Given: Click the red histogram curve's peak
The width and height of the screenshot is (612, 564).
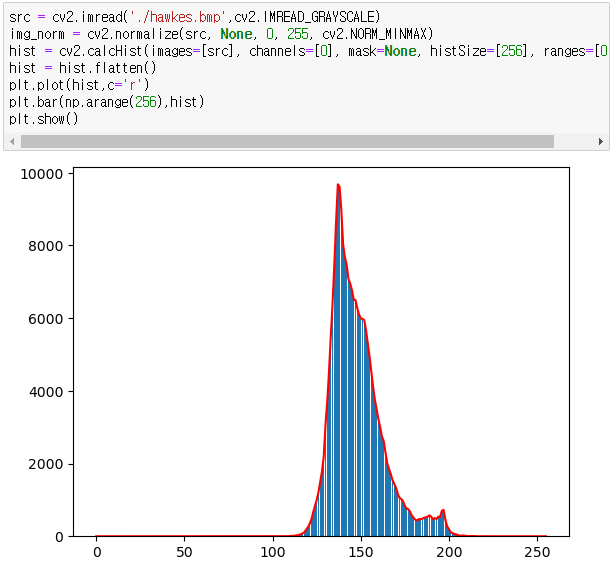Looking at the screenshot, I should pos(338,185).
